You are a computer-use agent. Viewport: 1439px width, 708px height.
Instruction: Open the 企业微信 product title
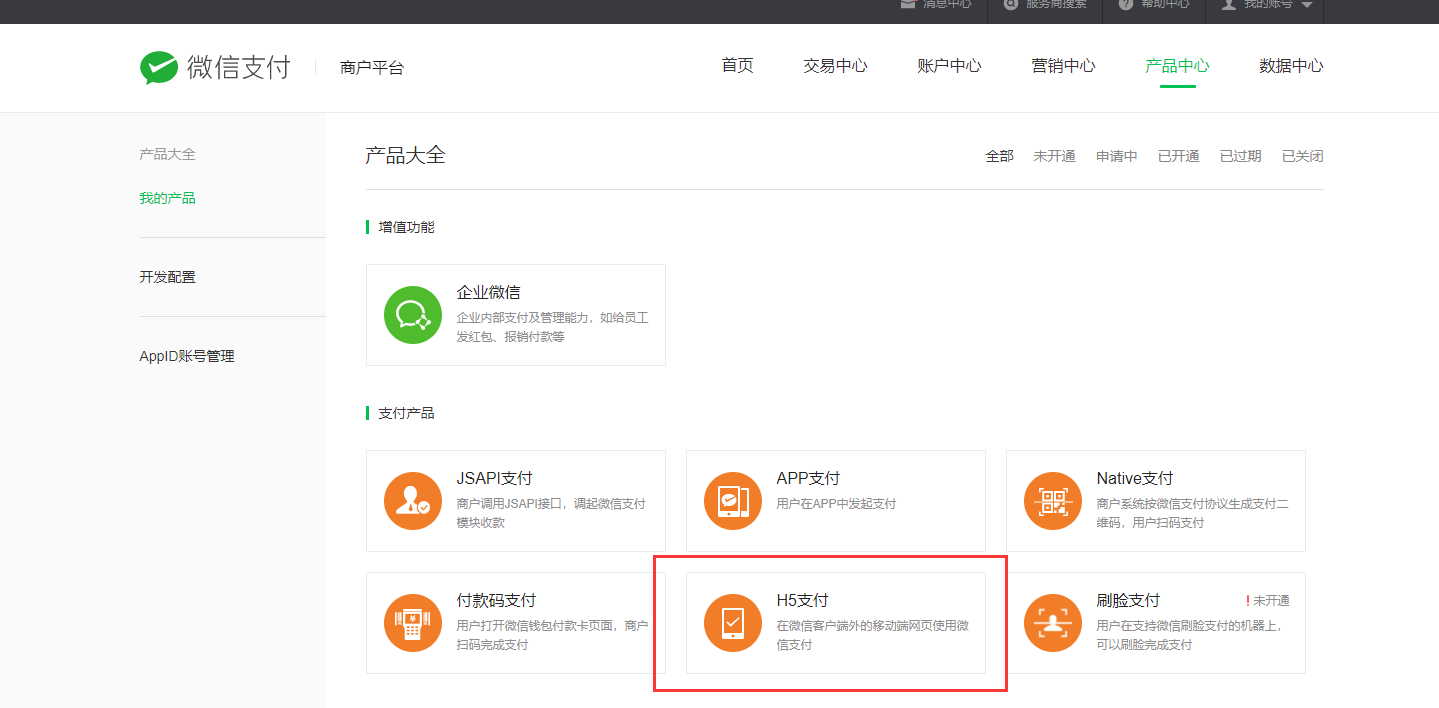pyautogui.click(x=488, y=293)
